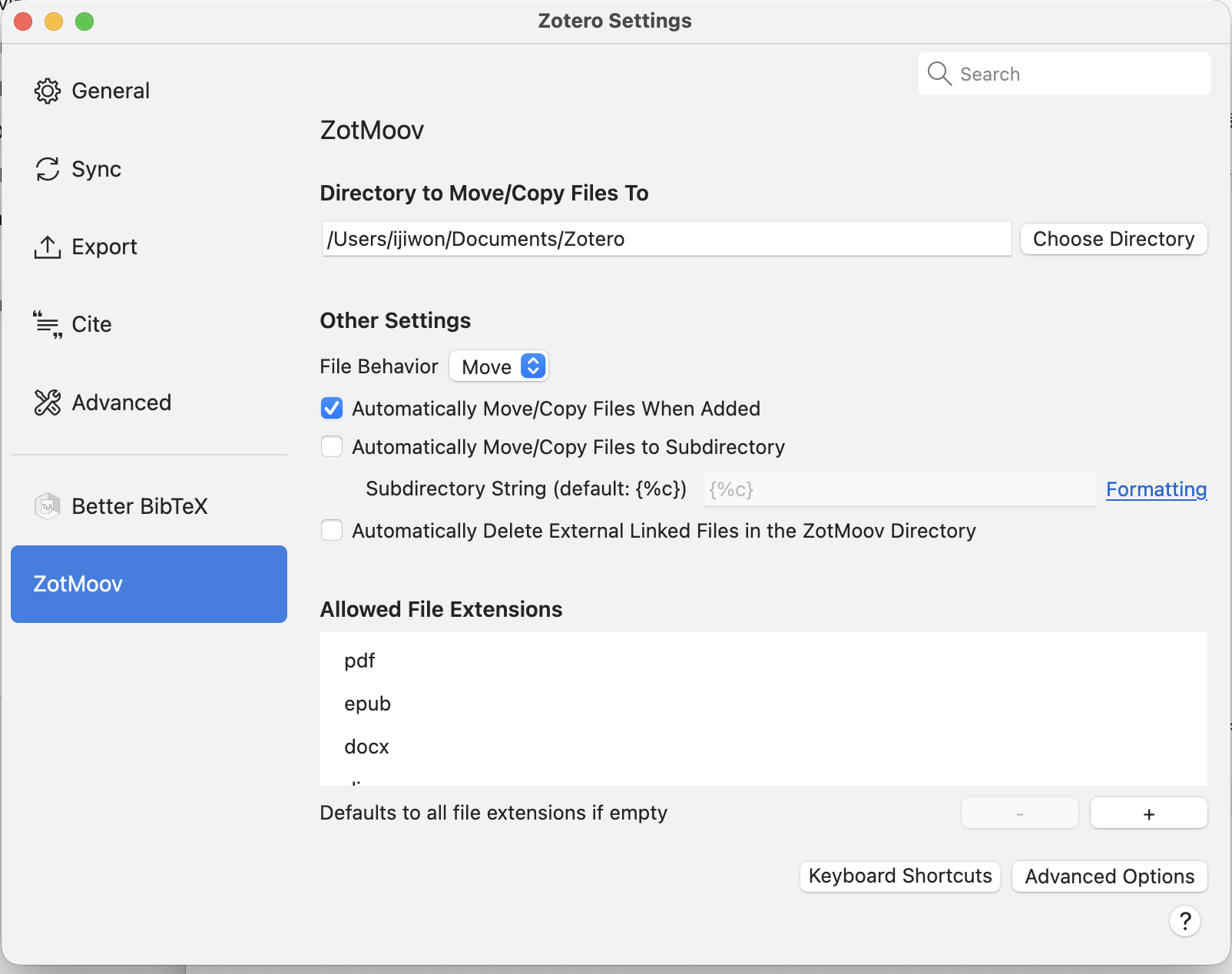Image resolution: width=1232 pixels, height=974 pixels.
Task: Click the Subdirectory String field
Action: (x=900, y=489)
